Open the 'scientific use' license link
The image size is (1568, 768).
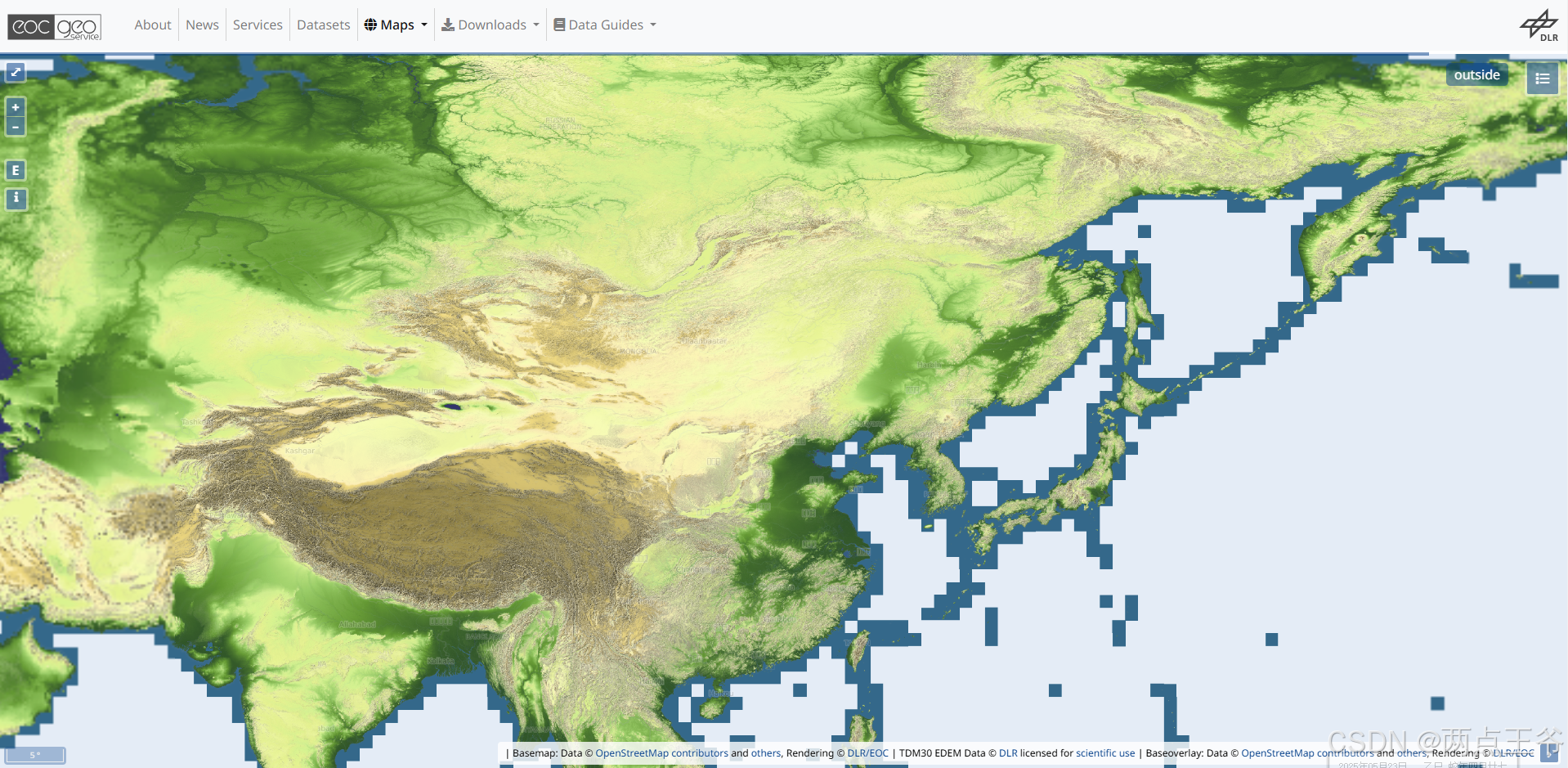pos(1105,753)
